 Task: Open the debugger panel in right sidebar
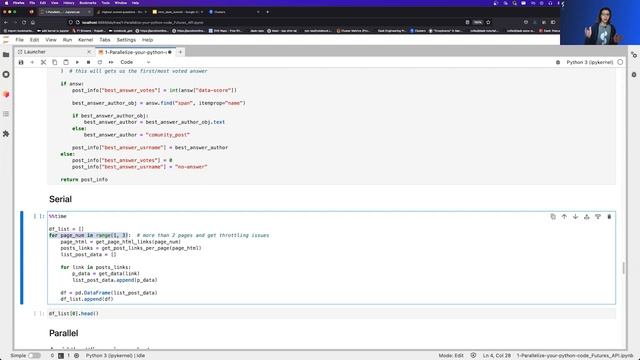[634, 75]
